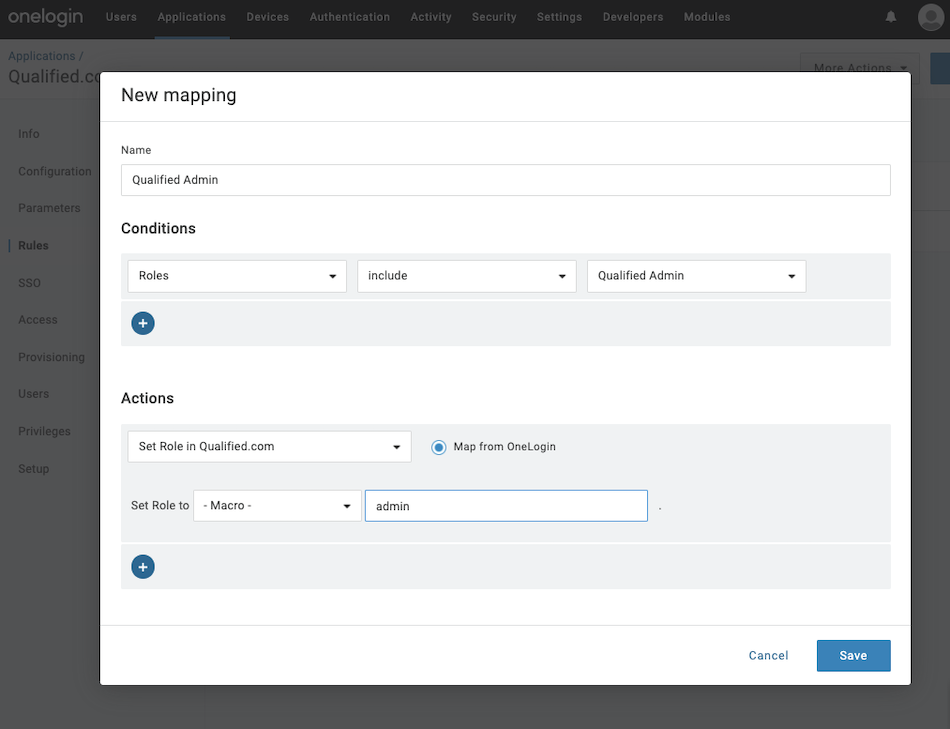This screenshot has width=950, height=729.
Task: Open the include operator dropdown
Action: 467,276
